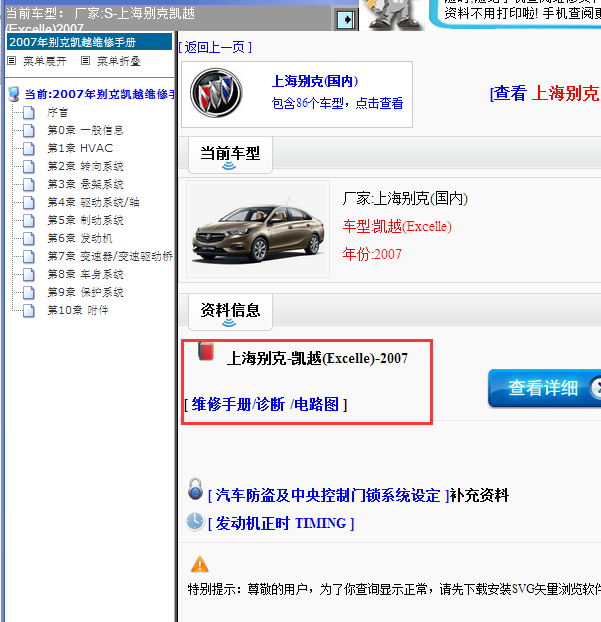Click the orange warning triangle icon
Image resolution: width=601 pixels, height=622 pixels.
point(200,564)
